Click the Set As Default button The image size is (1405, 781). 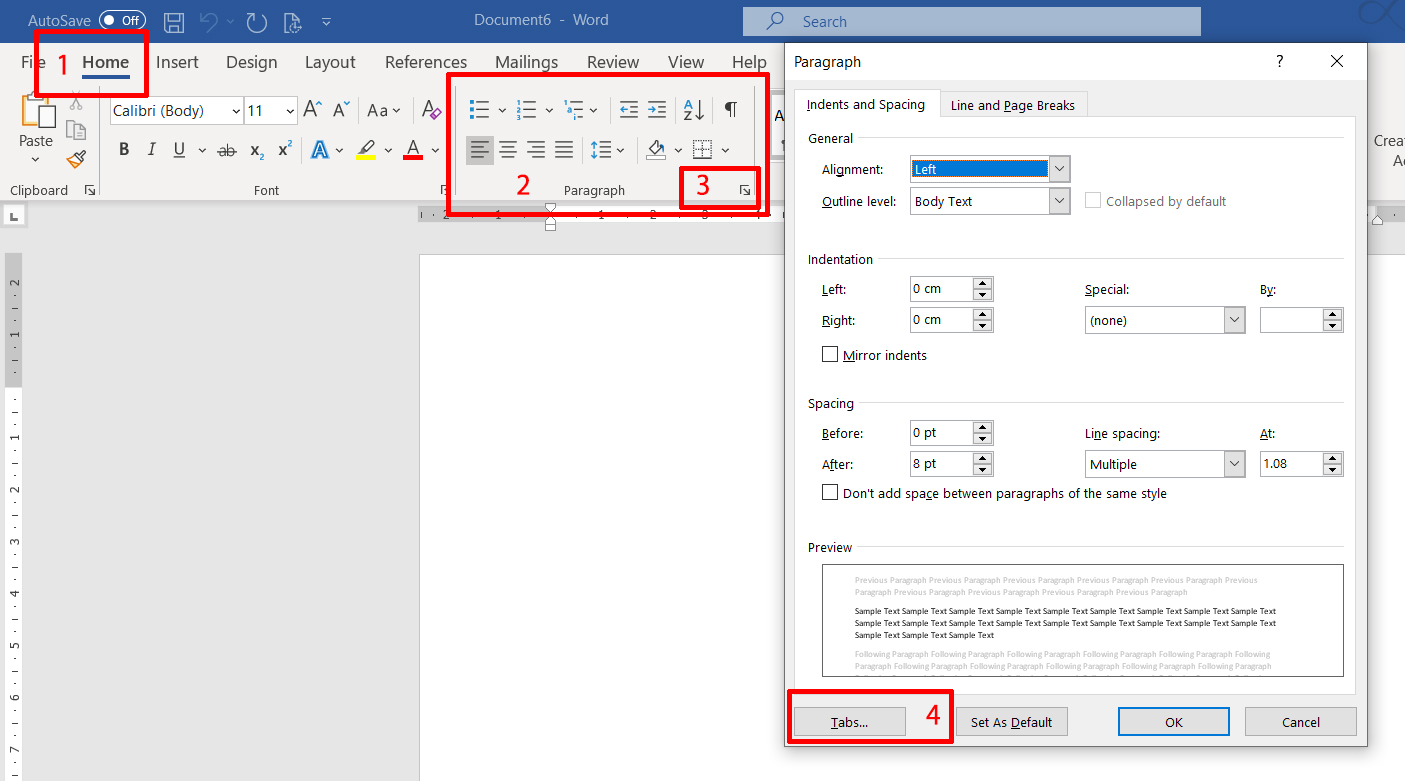click(x=1011, y=722)
